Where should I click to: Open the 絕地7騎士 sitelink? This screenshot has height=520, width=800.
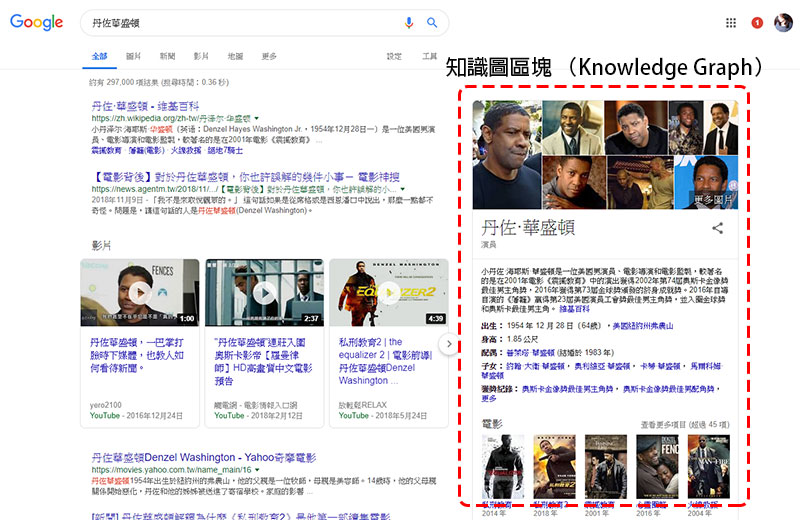(x=225, y=151)
